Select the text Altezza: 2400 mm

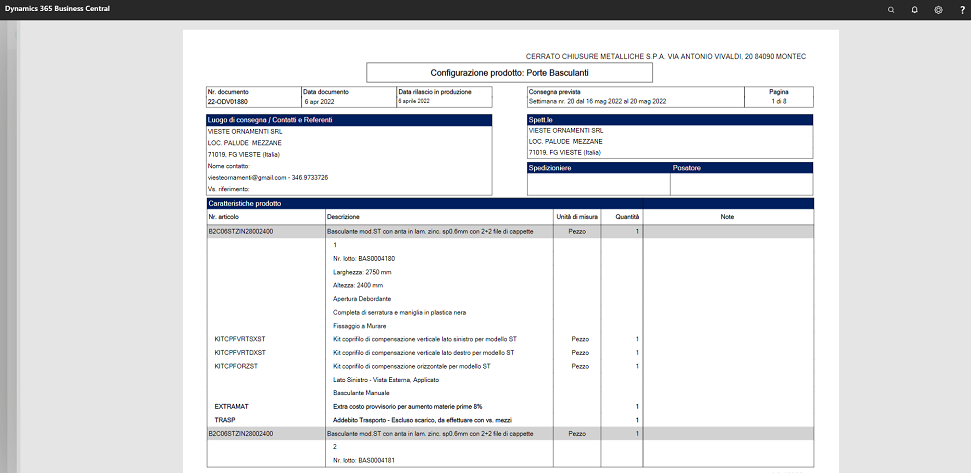[x=358, y=285]
